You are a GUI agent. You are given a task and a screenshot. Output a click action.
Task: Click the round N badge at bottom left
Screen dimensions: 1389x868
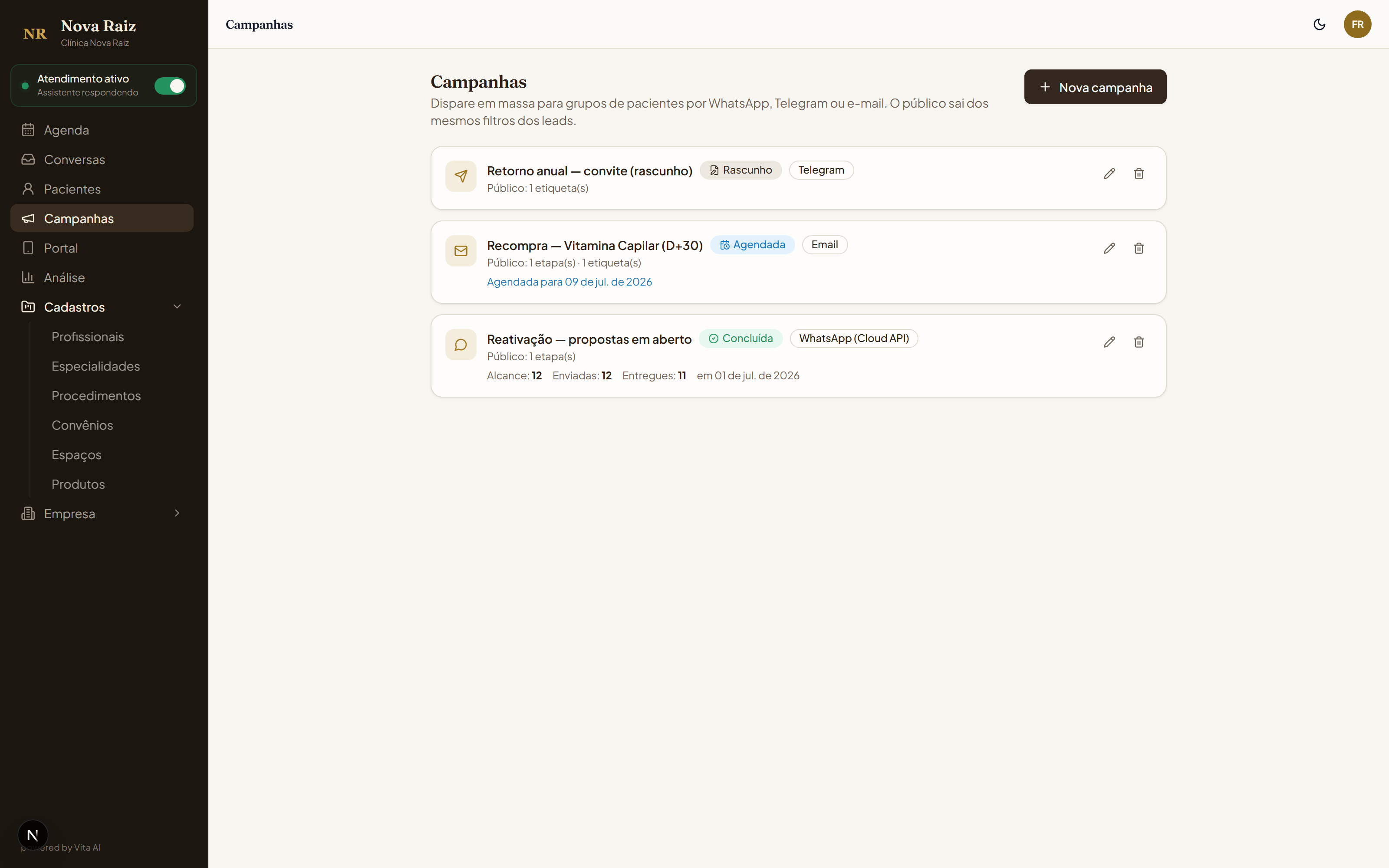(x=33, y=835)
